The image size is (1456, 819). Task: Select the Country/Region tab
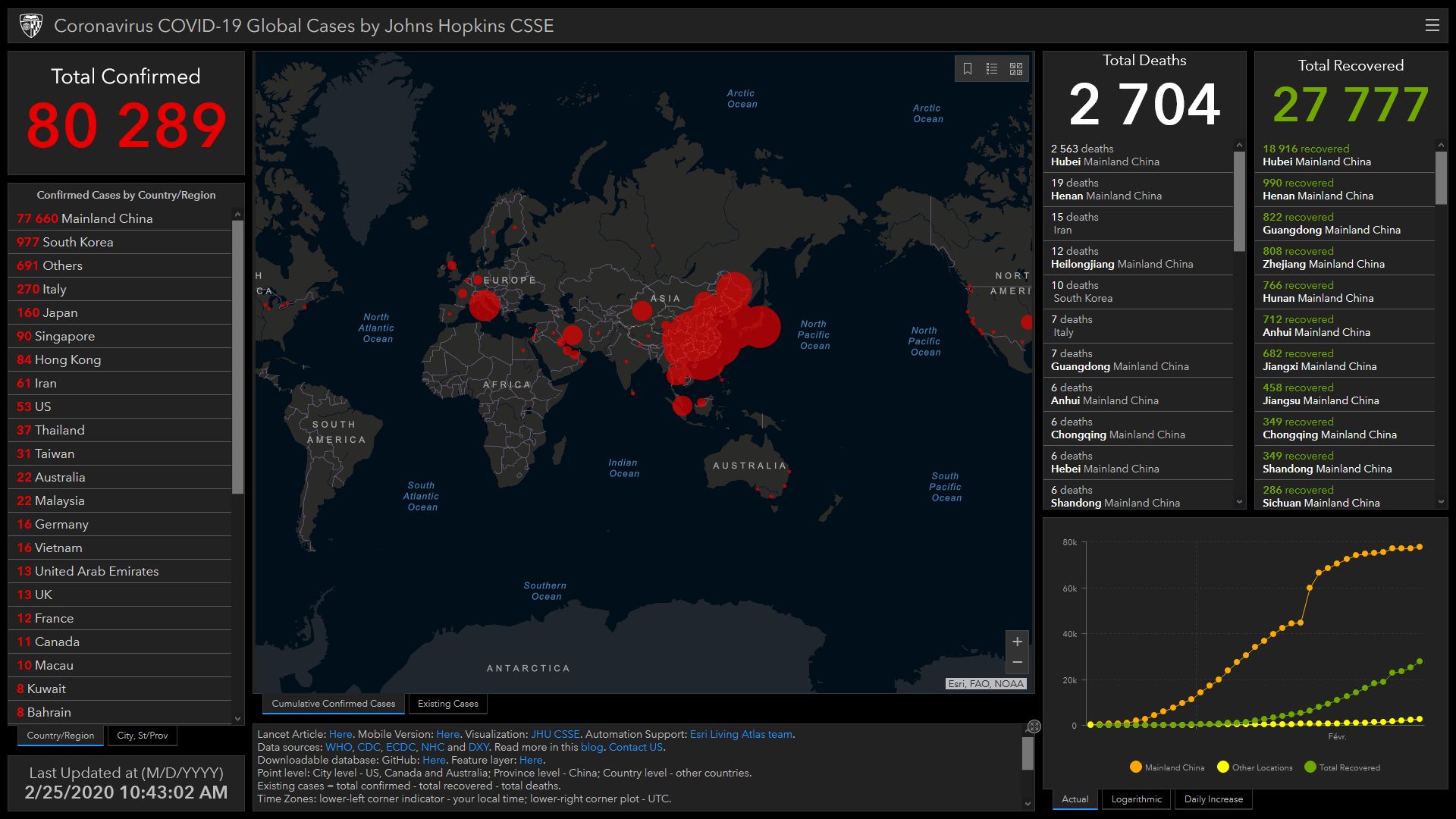coord(61,736)
